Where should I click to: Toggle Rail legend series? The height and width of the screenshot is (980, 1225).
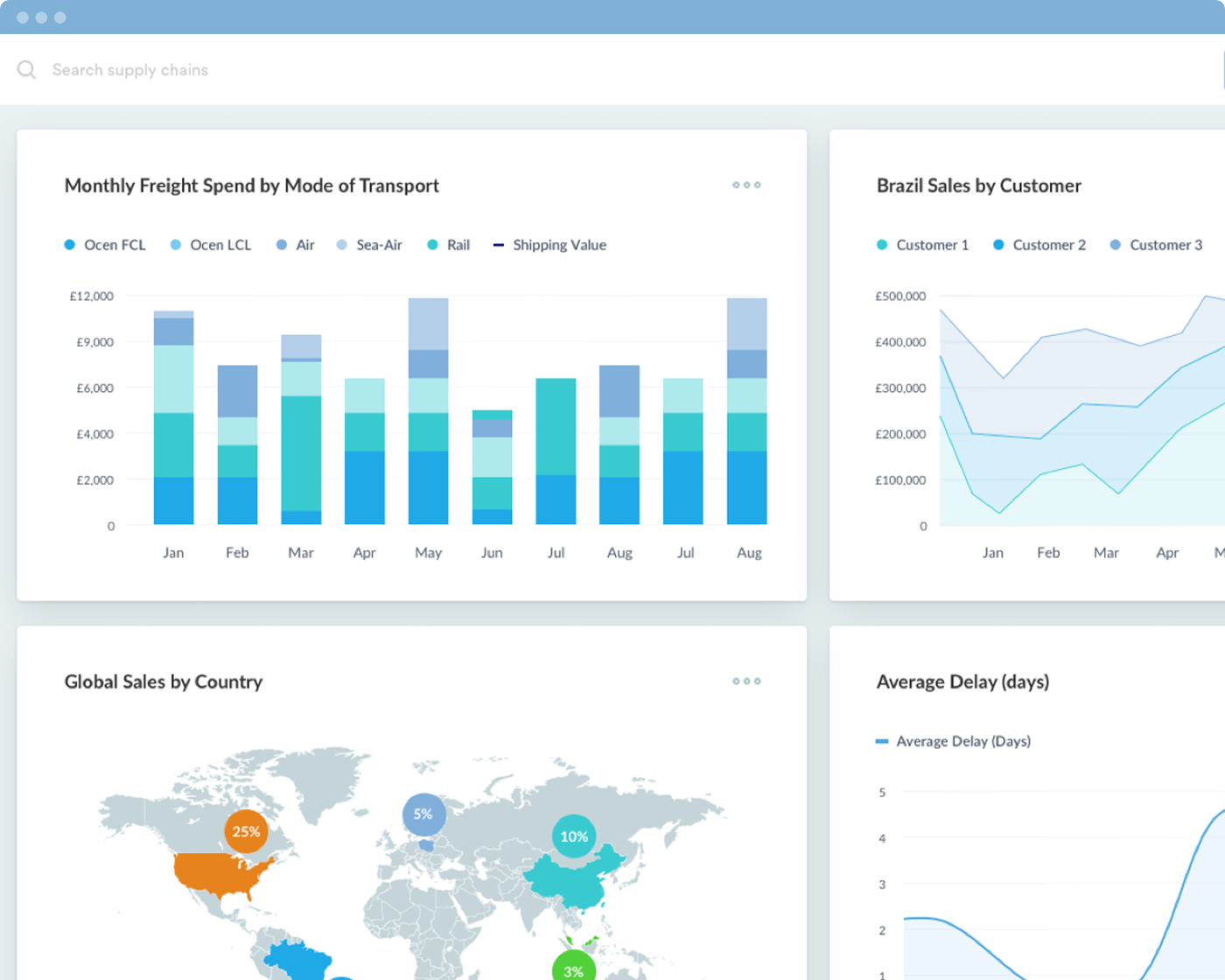[x=449, y=245]
